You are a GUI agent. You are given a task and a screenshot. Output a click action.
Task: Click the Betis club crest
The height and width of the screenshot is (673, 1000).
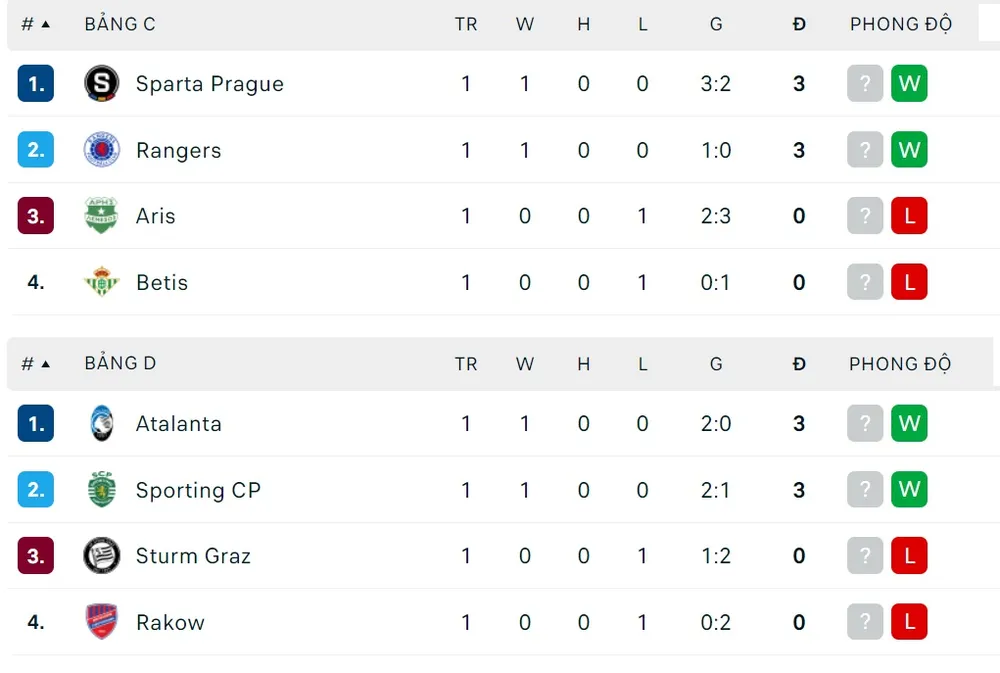102,282
